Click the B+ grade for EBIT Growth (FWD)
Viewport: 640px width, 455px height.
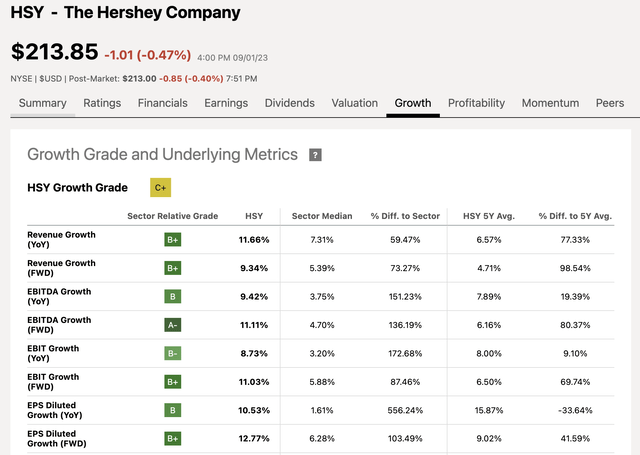pos(173,382)
